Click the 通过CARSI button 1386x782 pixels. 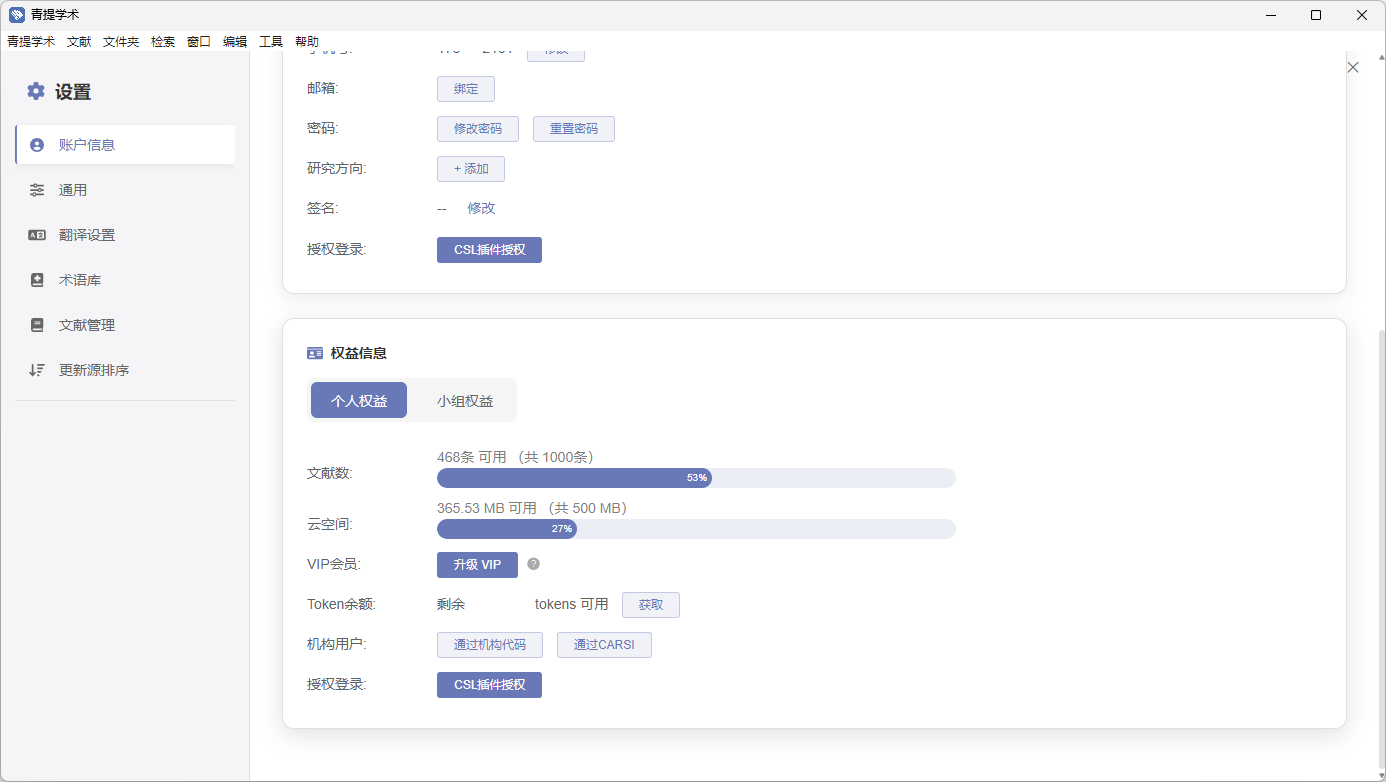(604, 645)
